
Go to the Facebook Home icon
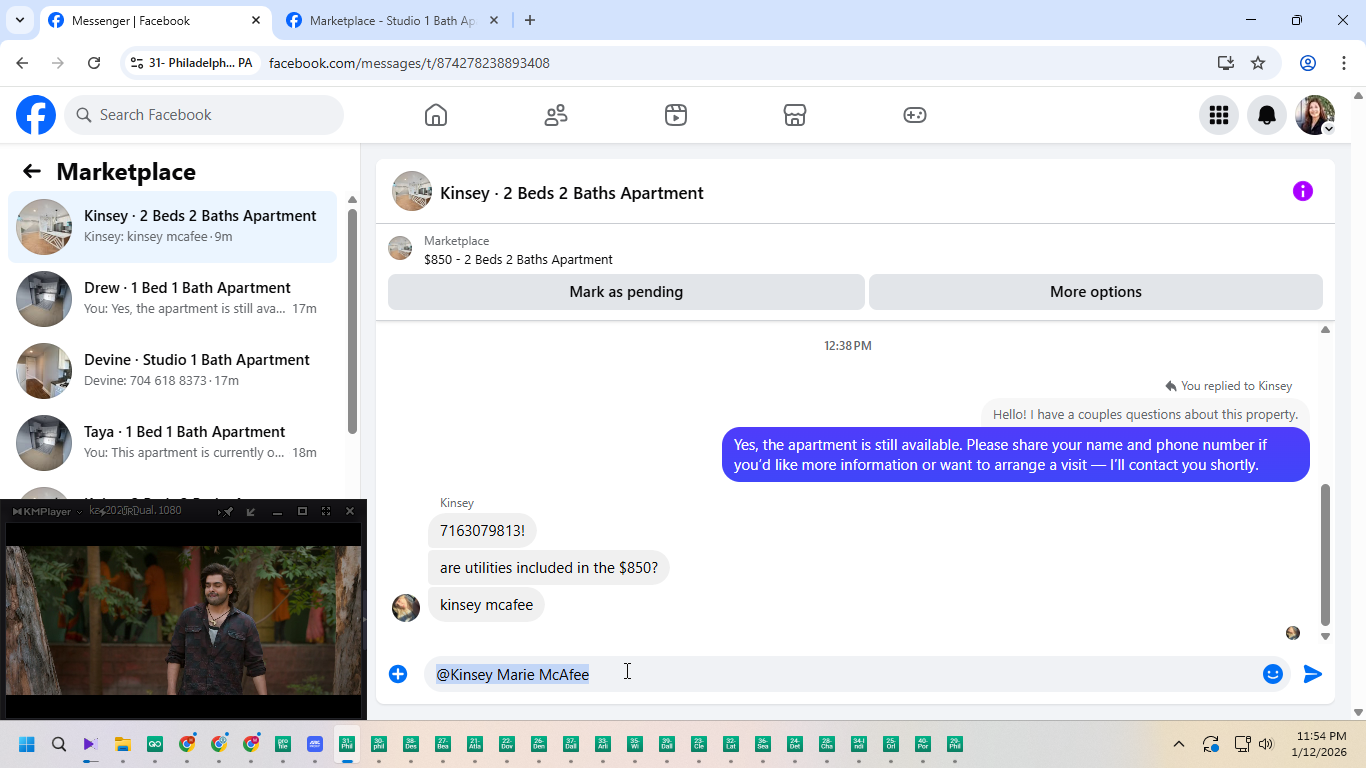coord(436,115)
